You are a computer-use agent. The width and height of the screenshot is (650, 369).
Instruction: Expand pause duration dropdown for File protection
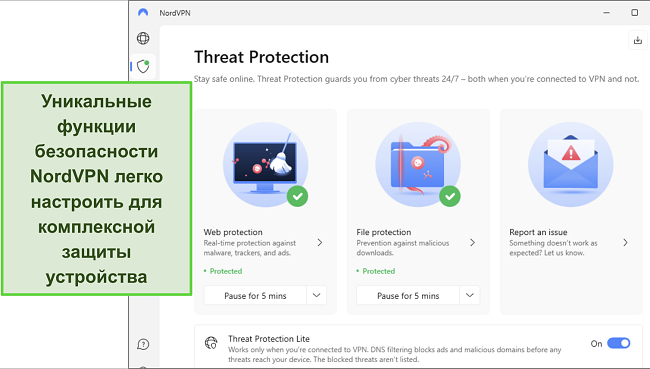(x=469, y=295)
